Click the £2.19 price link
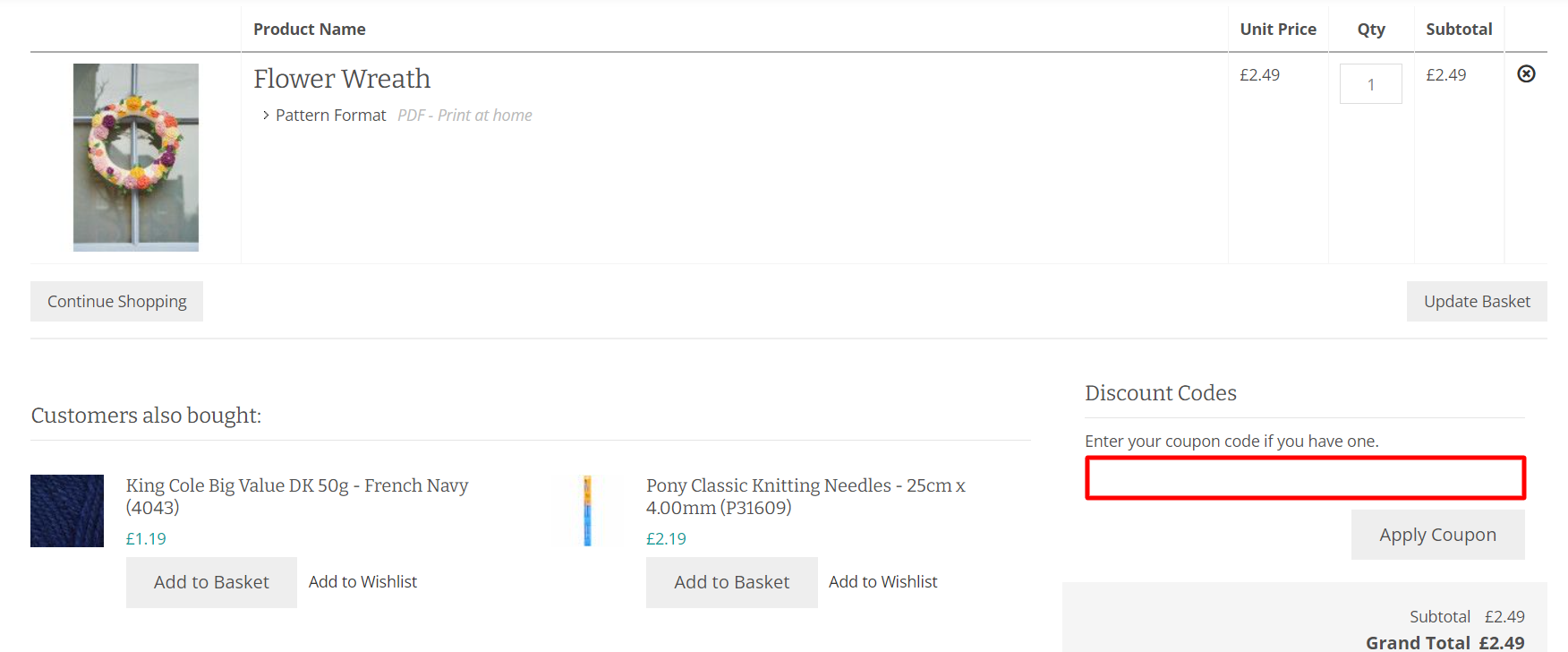The height and width of the screenshot is (652, 1568). pyautogui.click(x=666, y=538)
